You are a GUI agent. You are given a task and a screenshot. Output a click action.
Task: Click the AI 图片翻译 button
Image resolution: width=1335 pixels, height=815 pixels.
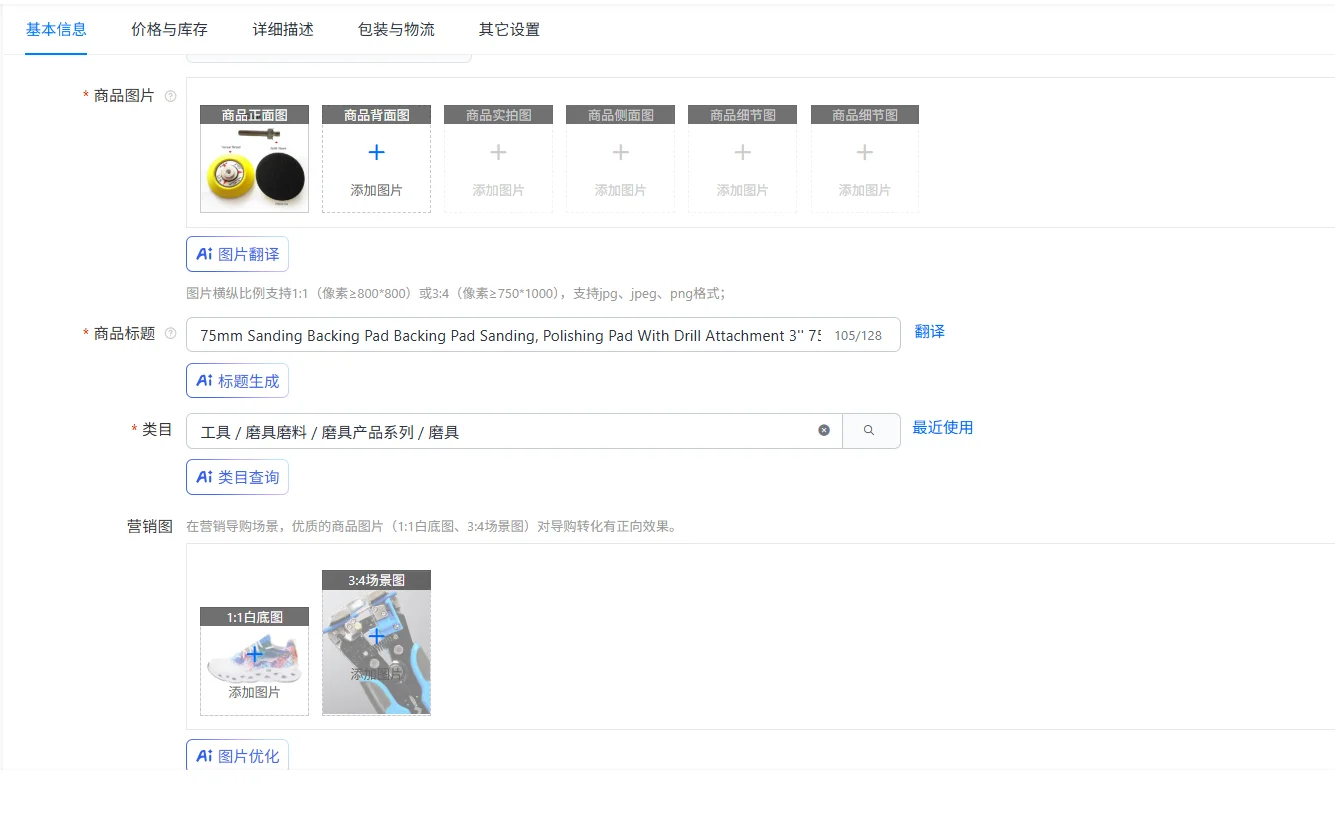click(x=237, y=254)
